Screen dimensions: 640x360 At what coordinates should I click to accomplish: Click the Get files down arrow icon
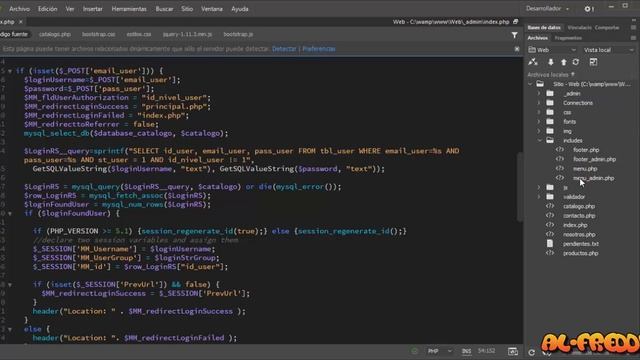[x=551, y=62]
